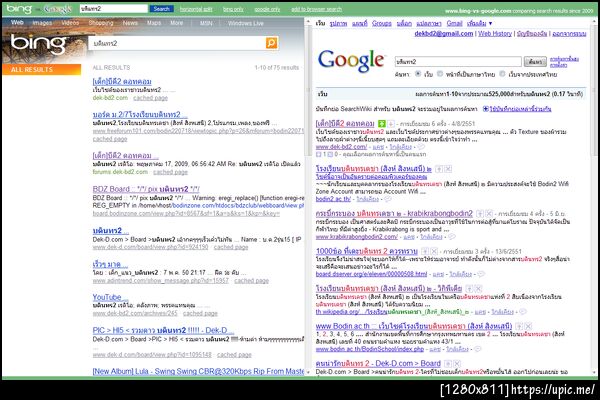Select the last Google radio button for Thailand sites
The height and width of the screenshot is (400, 600).
coord(502,74)
